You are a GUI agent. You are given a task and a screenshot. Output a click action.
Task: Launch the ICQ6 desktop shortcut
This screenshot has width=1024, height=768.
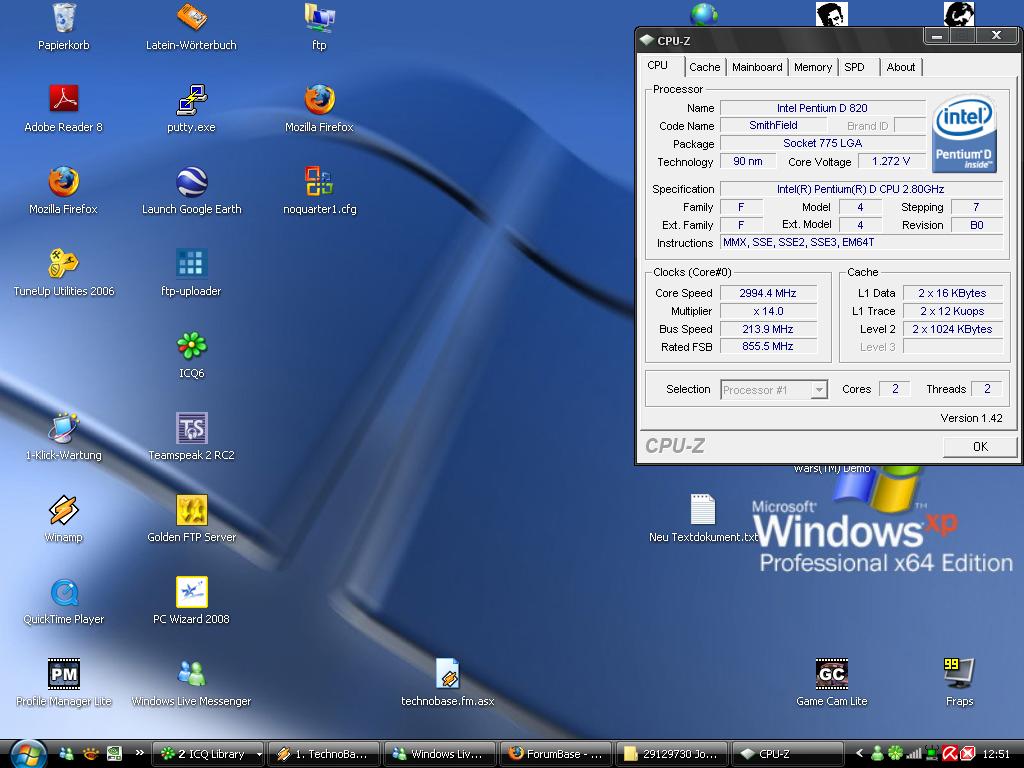pyautogui.click(x=191, y=346)
